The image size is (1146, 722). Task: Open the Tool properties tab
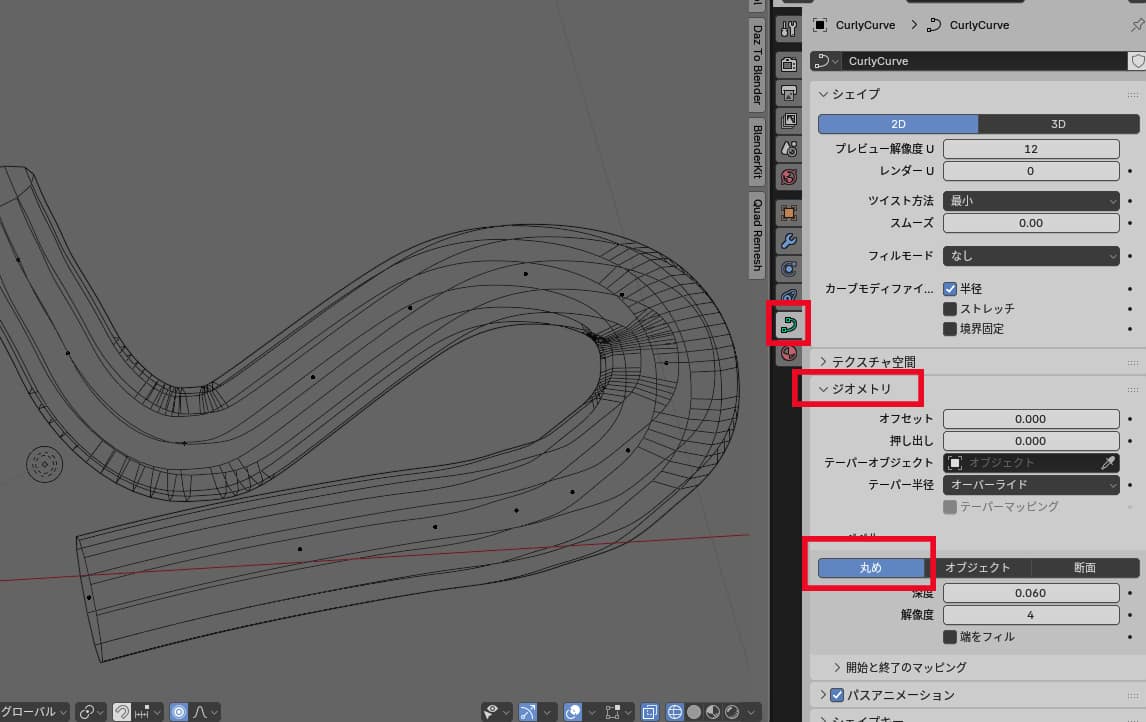(788, 29)
